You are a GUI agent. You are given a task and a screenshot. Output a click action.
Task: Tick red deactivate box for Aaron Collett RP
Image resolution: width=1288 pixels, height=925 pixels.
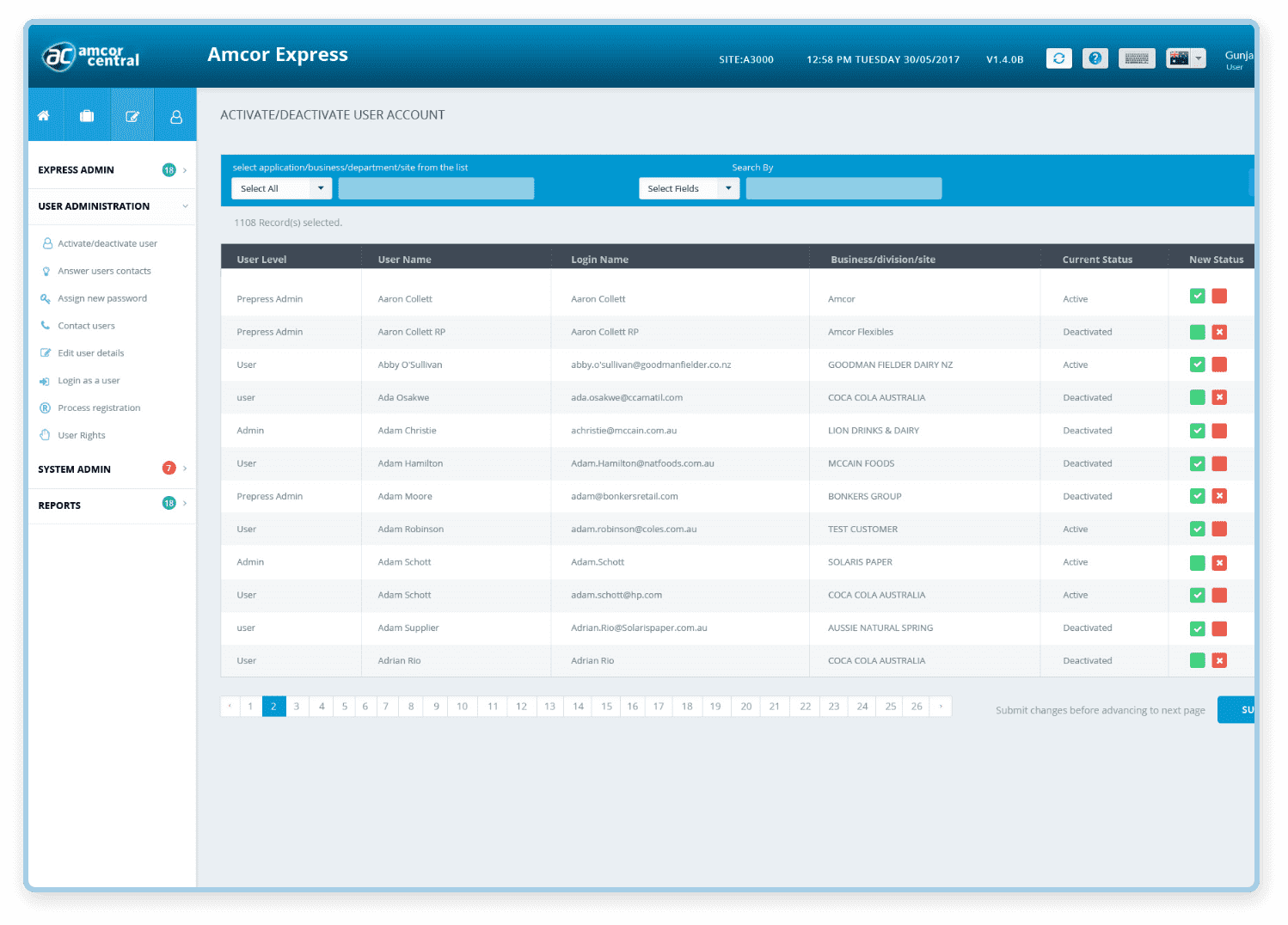(1219, 332)
